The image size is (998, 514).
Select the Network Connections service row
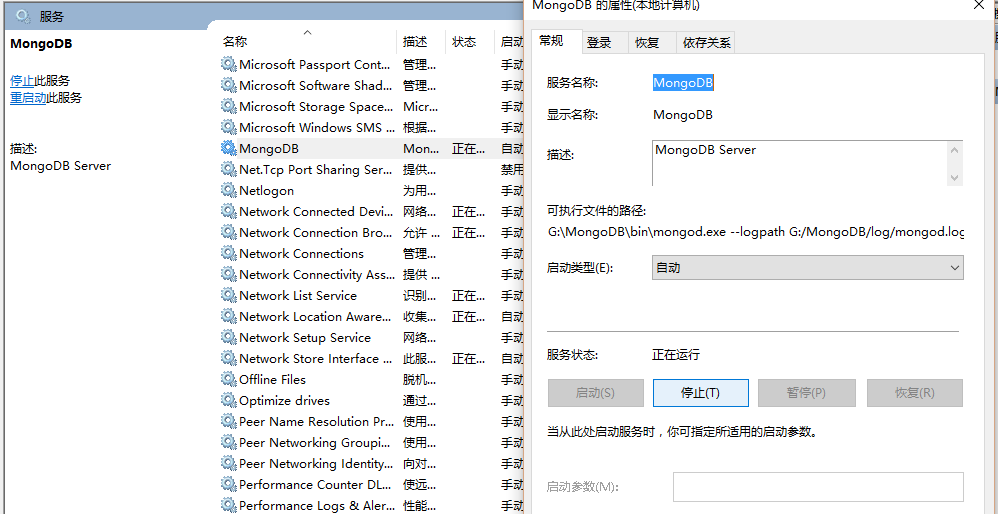(372, 253)
